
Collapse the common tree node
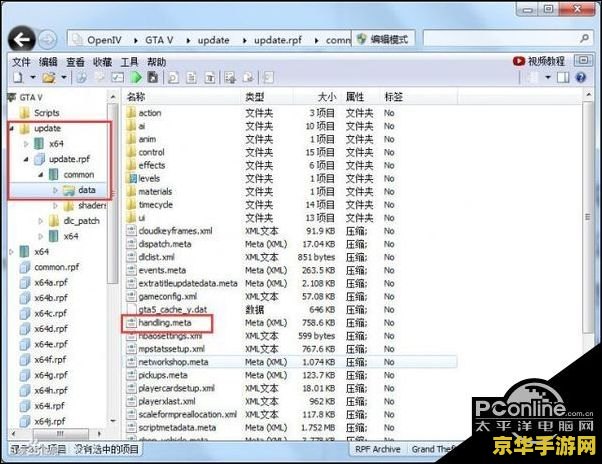[41, 175]
